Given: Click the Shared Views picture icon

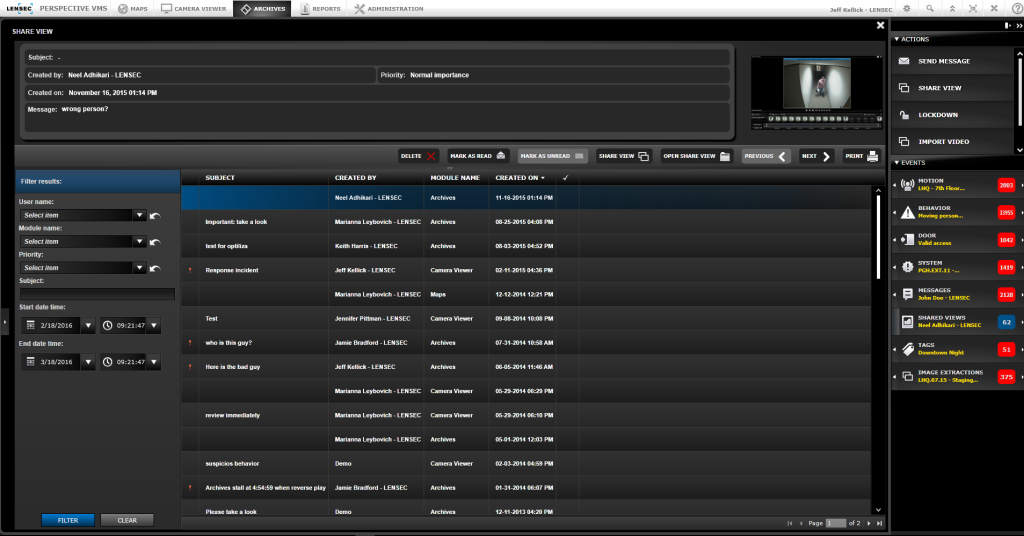Looking at the screenshot, I should pos(907,322).
